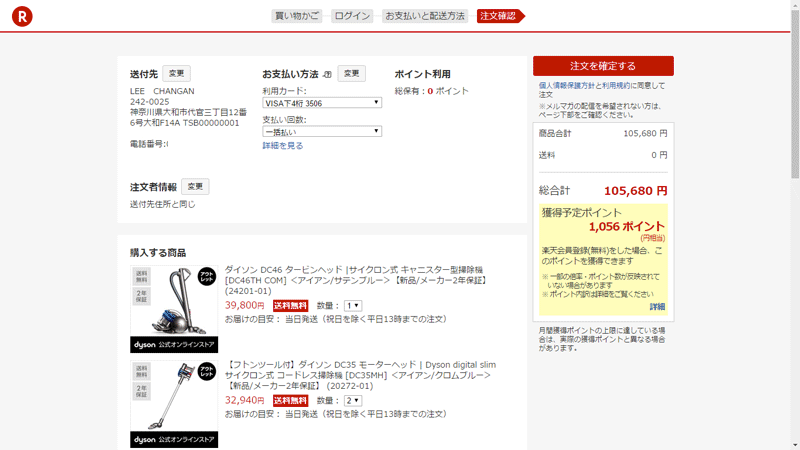This screenshot has width=800, height=450.
Task: Click the 送付先住所と同じ text
Action: tap(162, 205)
